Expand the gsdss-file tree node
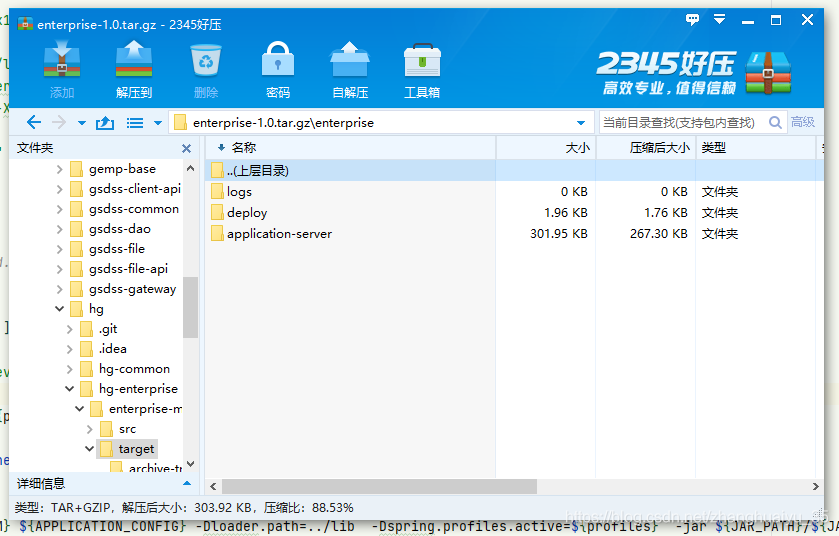The image size is (839, 536). (59, 249)
